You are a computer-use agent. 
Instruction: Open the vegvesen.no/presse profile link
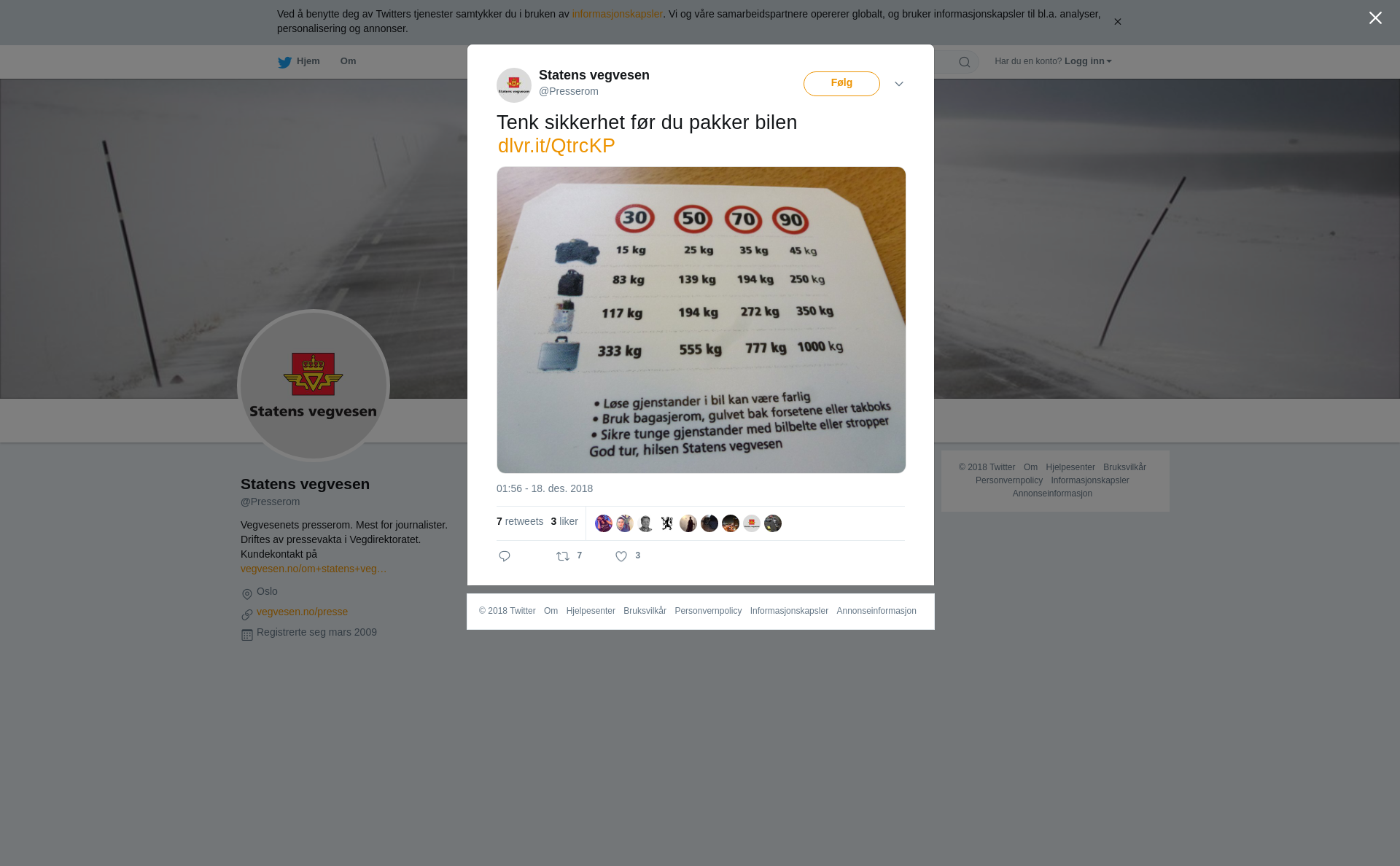coord(302,612)
